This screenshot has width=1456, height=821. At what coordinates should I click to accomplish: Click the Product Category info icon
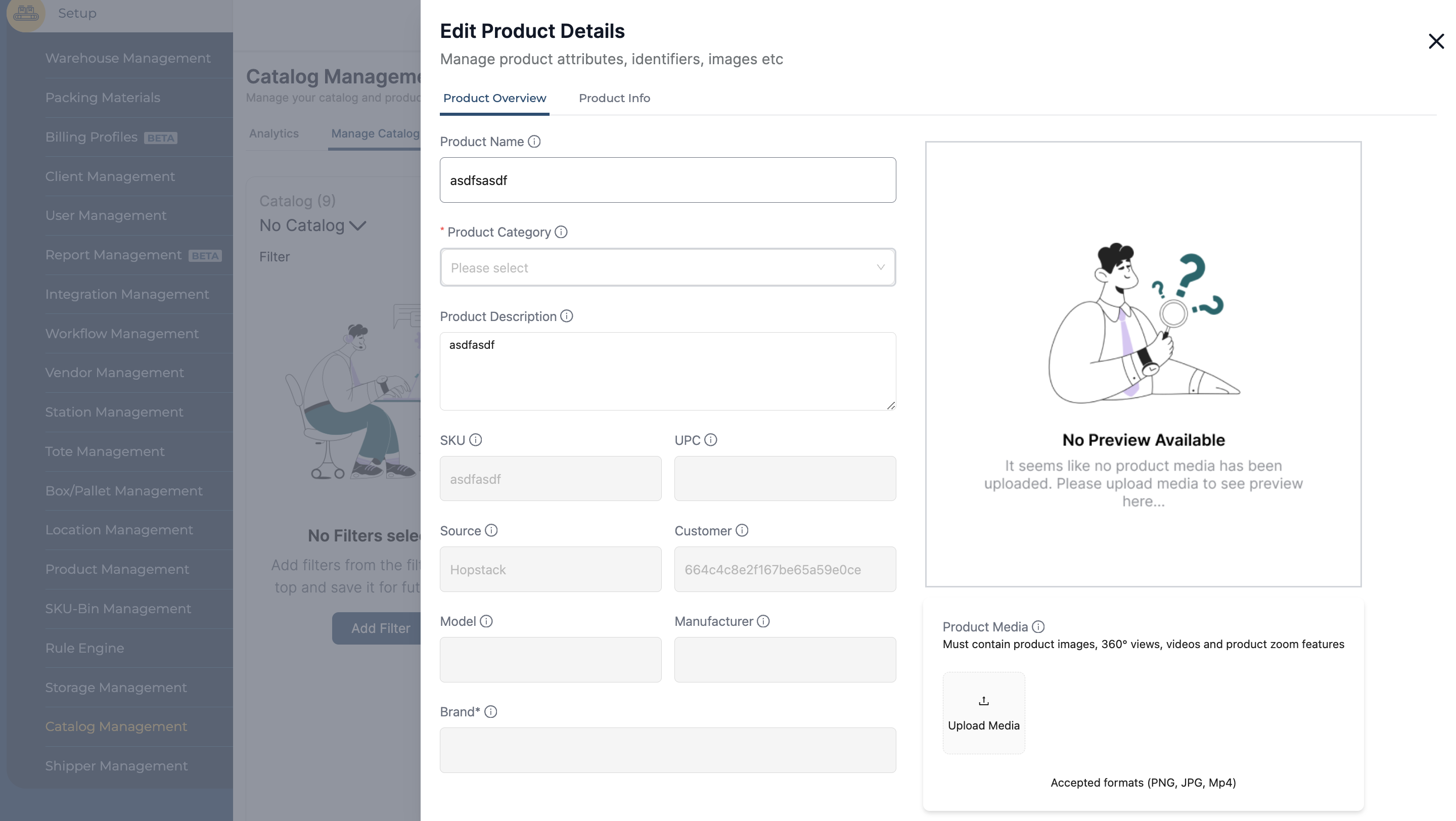tap(561, 232)
